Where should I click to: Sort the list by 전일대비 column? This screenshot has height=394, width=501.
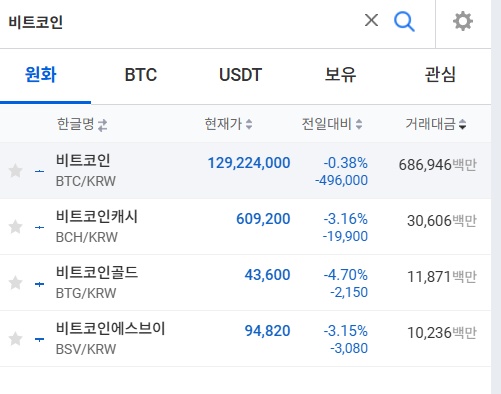click(332, 124)
